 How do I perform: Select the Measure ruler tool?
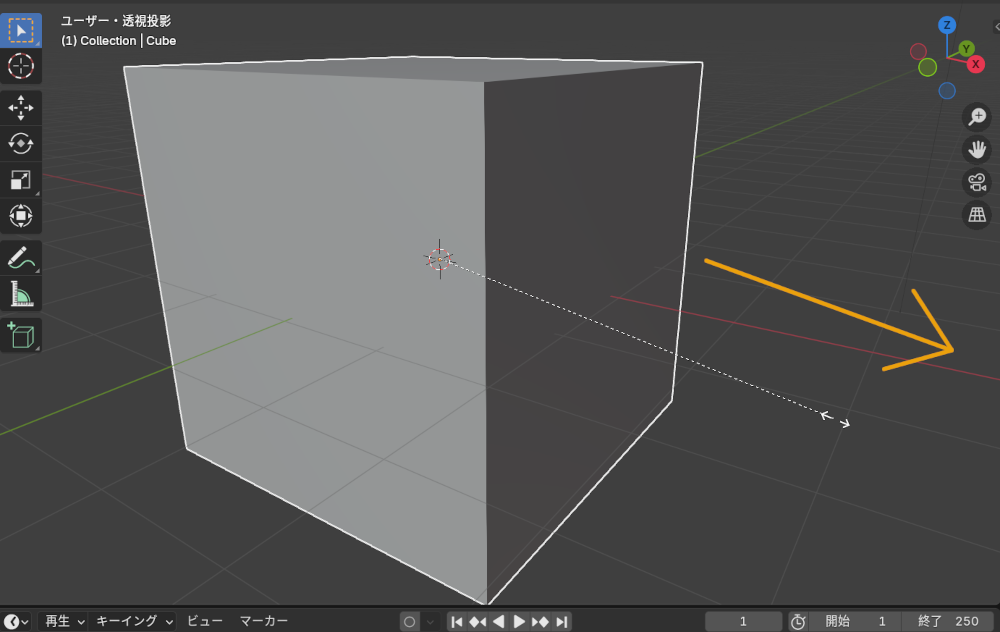[x=20, y=294]
